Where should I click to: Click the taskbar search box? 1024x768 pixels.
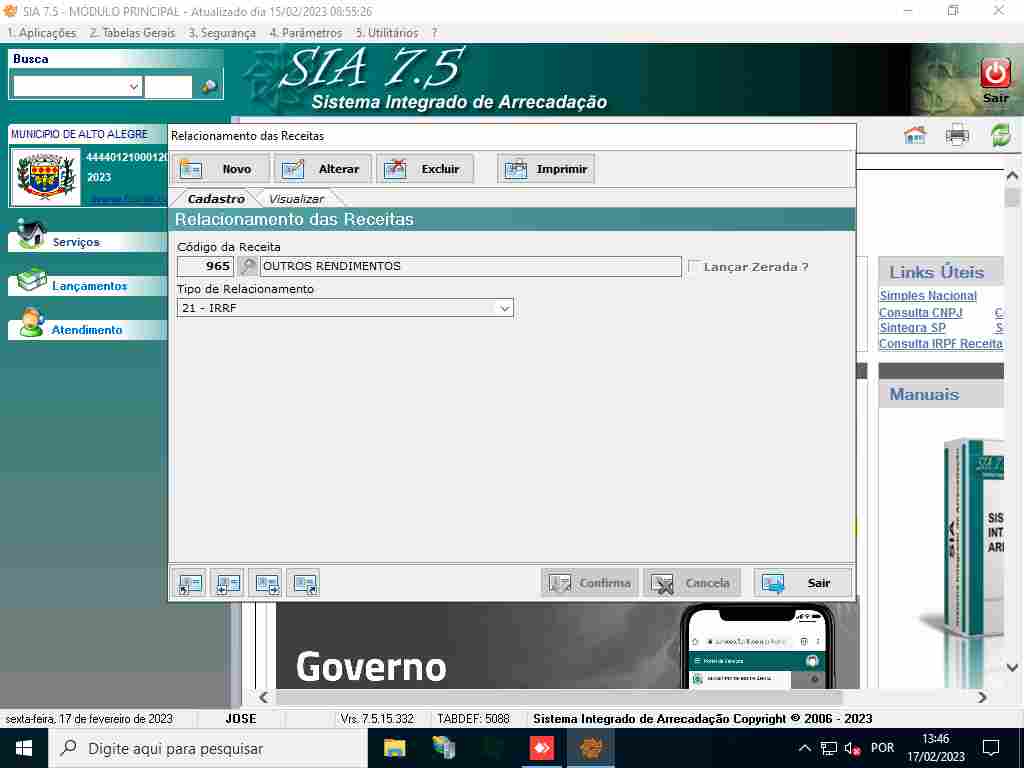208,748
